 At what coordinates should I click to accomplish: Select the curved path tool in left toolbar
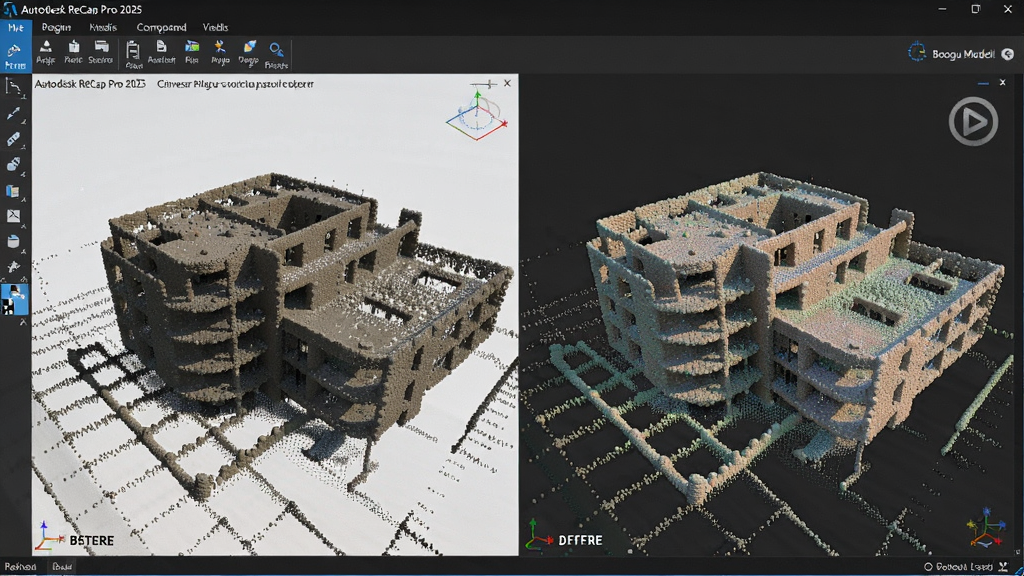coord(13,86)
